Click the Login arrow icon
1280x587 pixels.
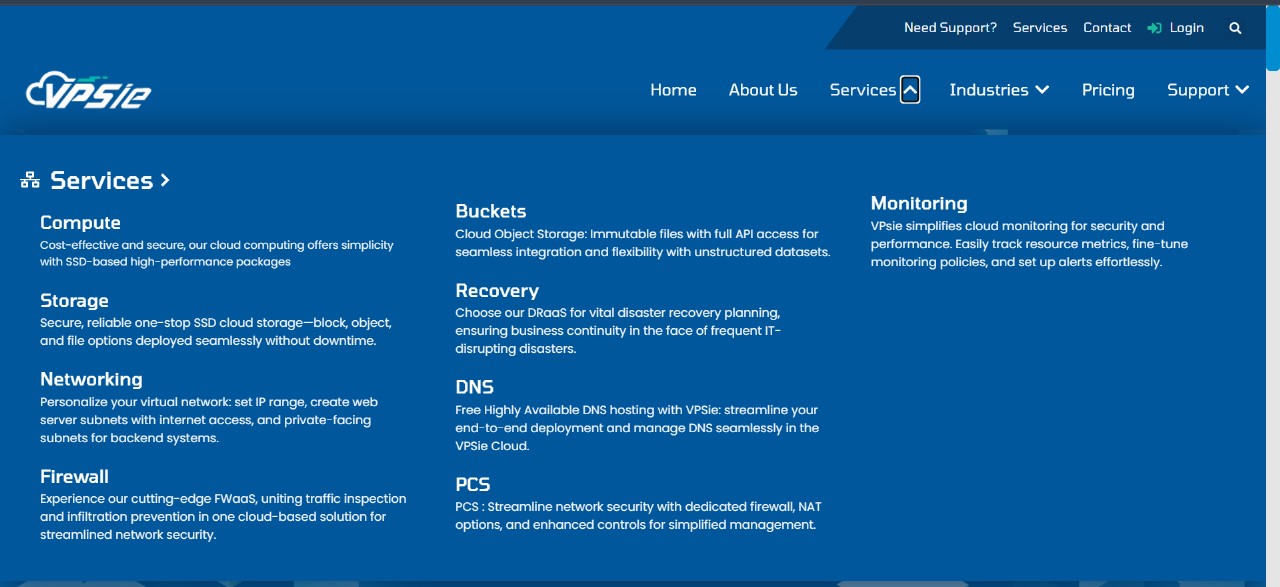(1154, 28)
